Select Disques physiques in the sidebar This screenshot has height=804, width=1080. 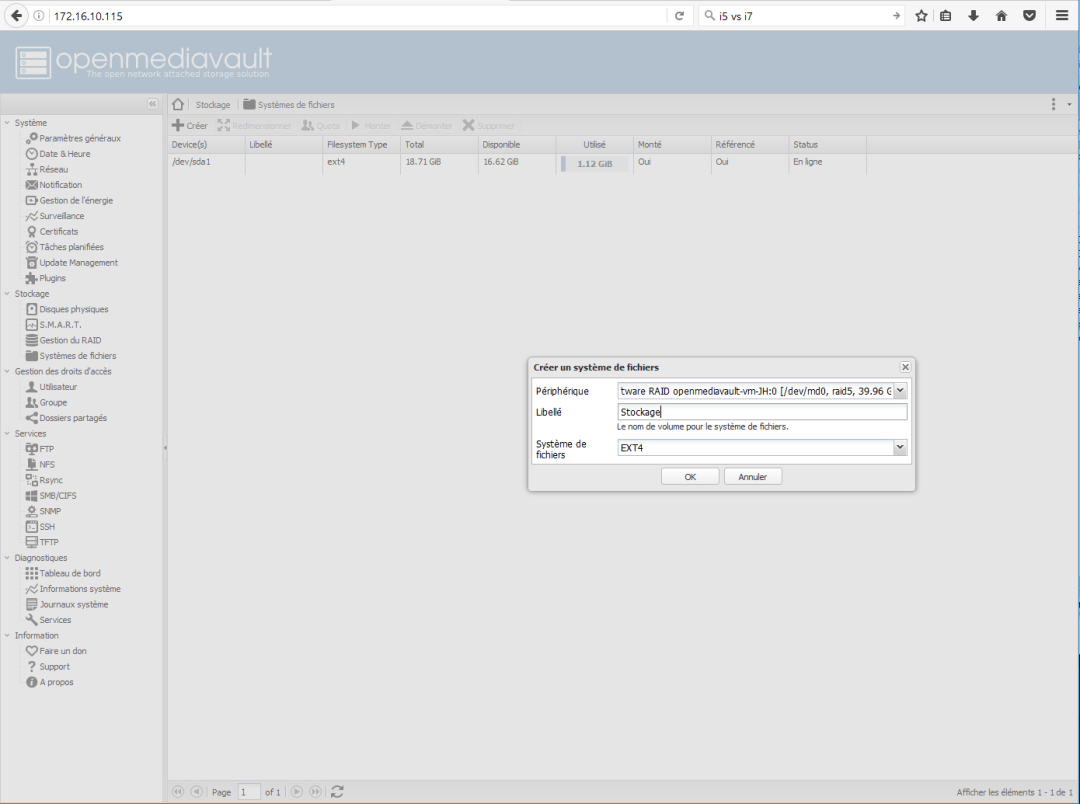(x=73, y=309)
